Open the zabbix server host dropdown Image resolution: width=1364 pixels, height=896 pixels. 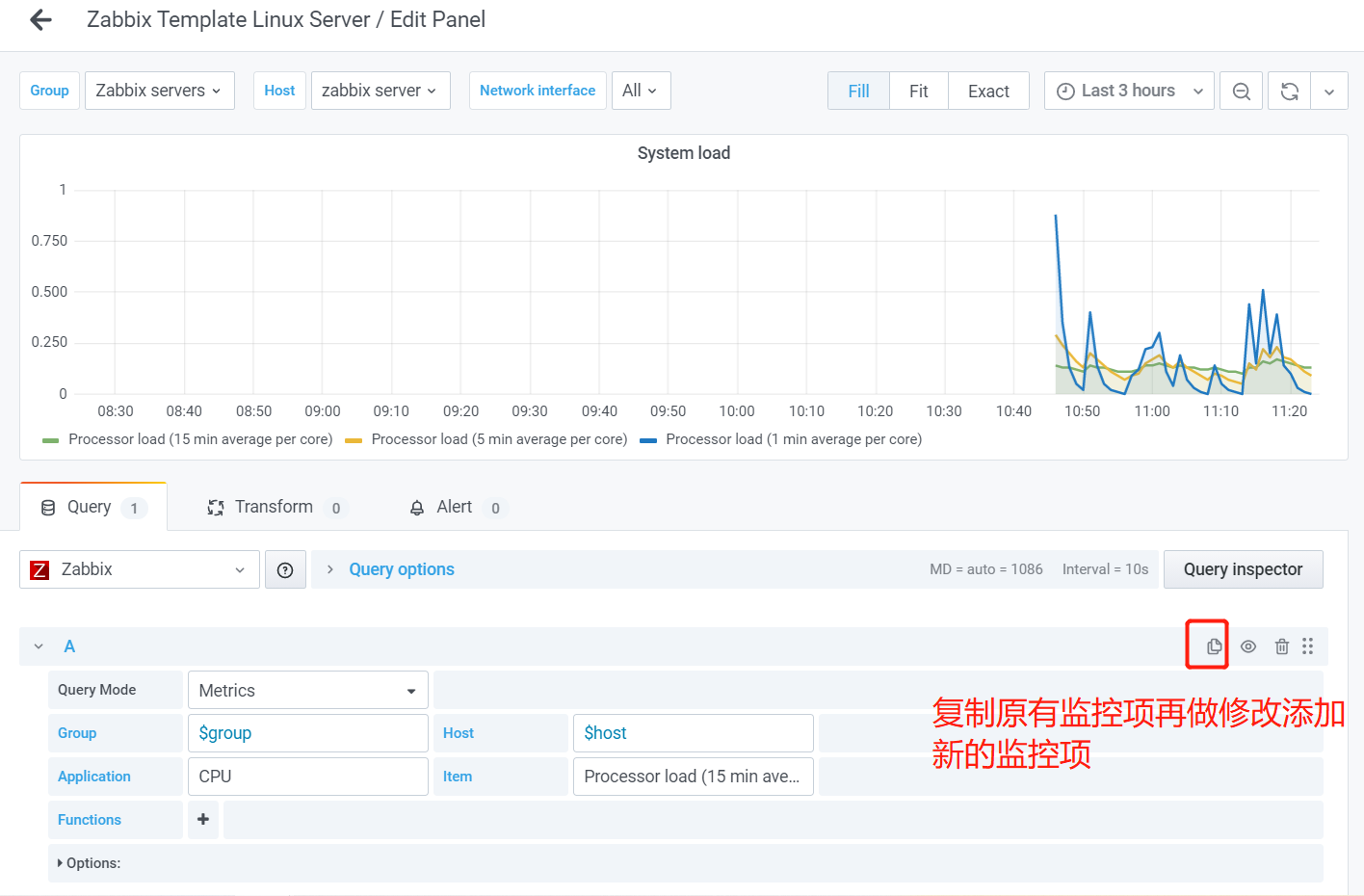point(380,91)
